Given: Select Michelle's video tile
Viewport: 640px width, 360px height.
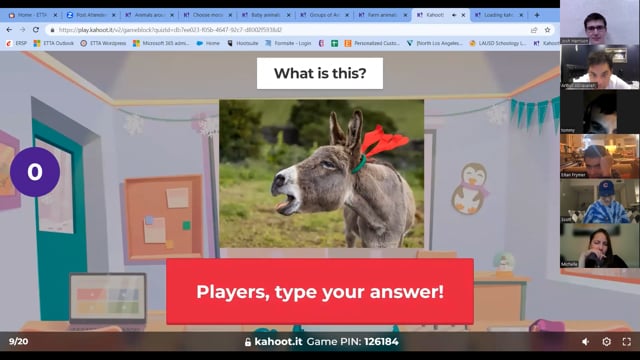Looking at the screenshot, I should click(599, 246).
